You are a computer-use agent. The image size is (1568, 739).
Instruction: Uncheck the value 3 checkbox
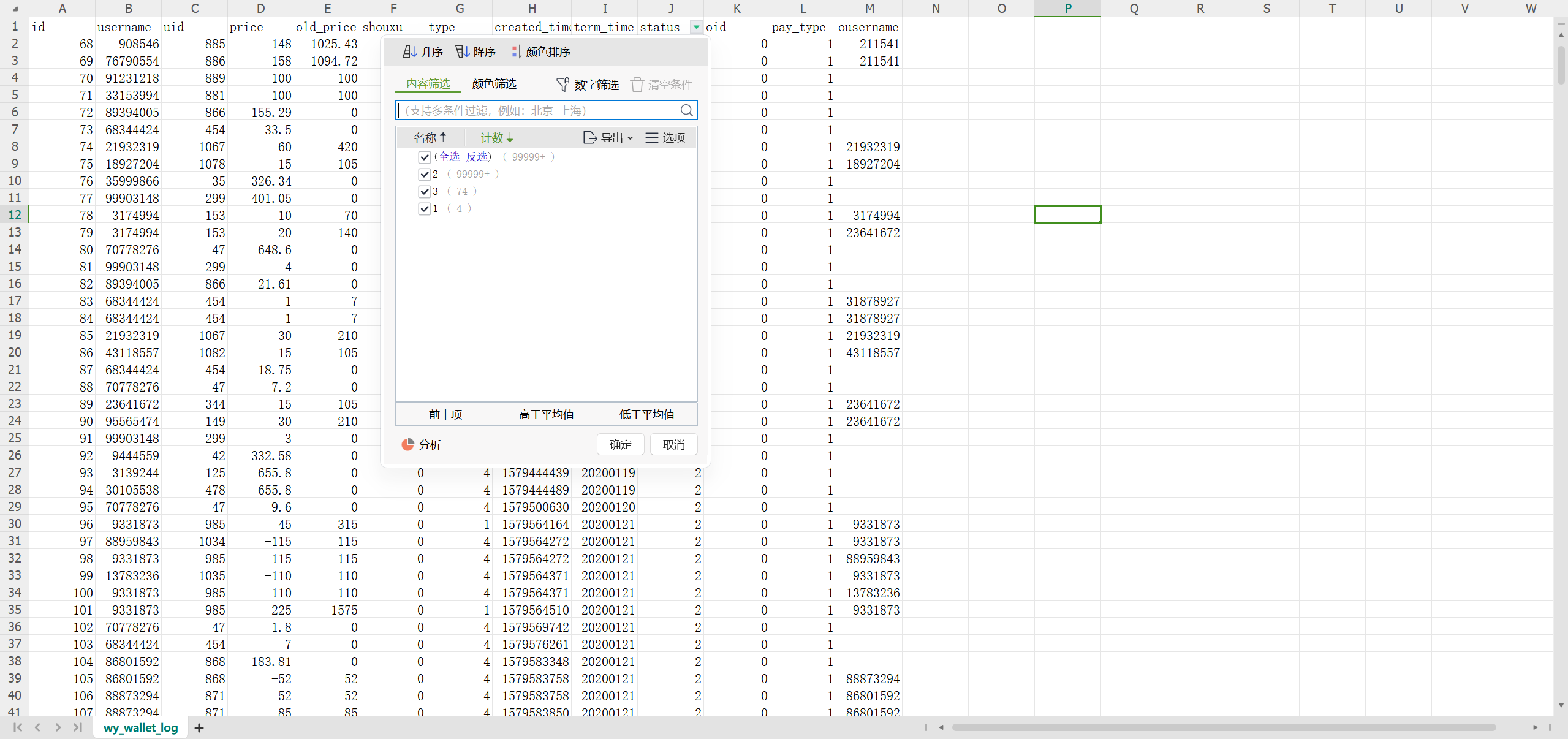tap(424, 192)
